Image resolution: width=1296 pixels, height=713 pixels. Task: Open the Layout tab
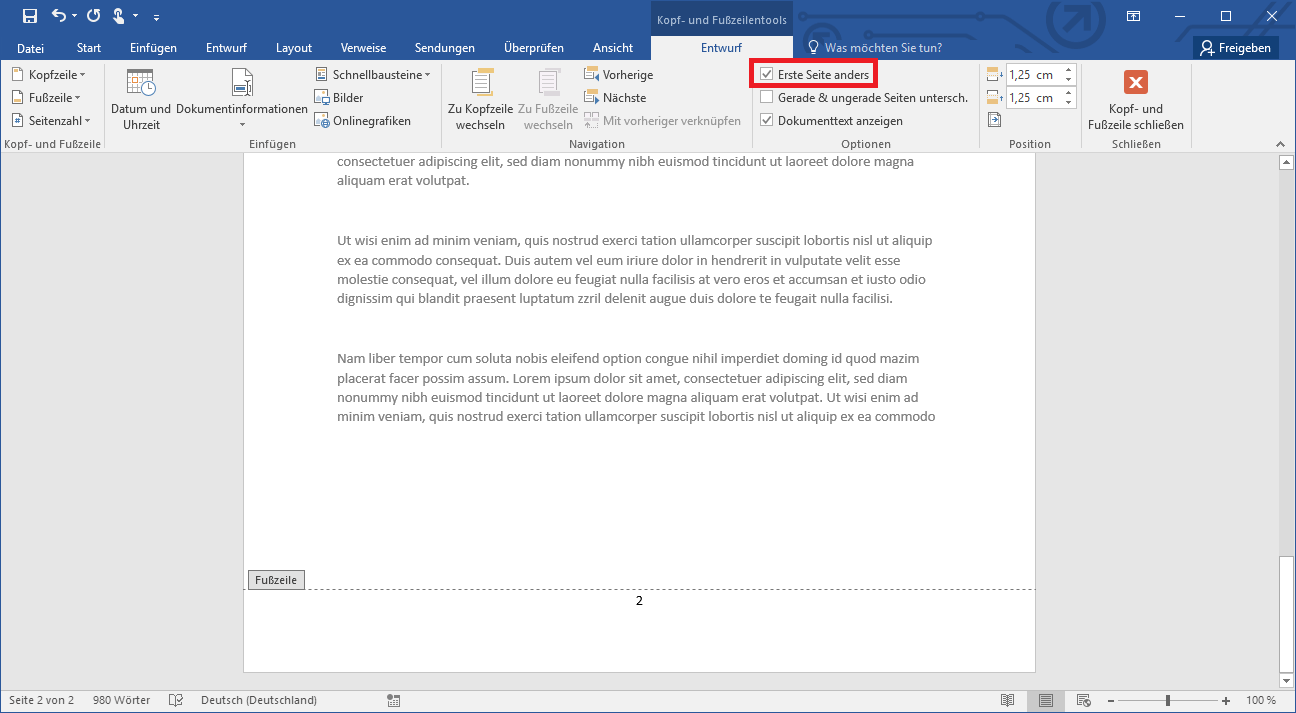(294, 48)
